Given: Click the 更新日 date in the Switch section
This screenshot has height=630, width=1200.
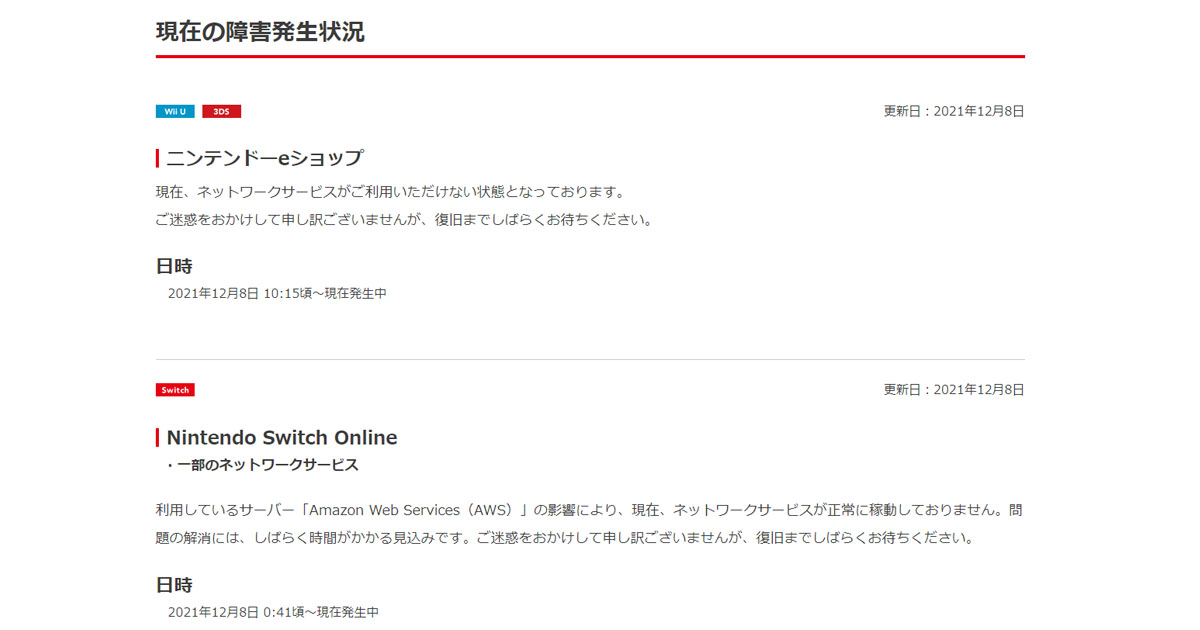Looking at the screenshot, I should point(953,390).
